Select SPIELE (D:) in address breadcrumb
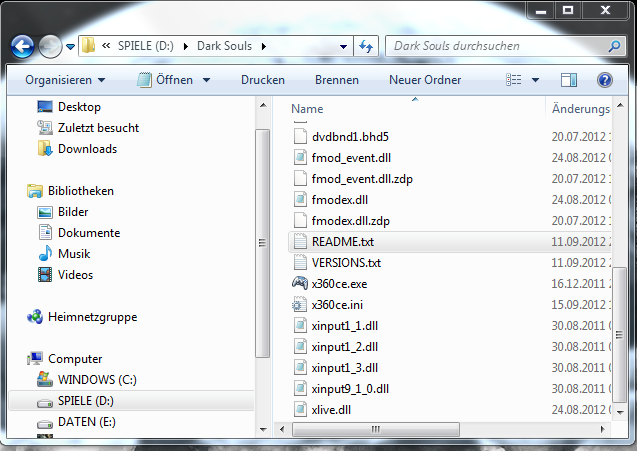 [146, 46]
